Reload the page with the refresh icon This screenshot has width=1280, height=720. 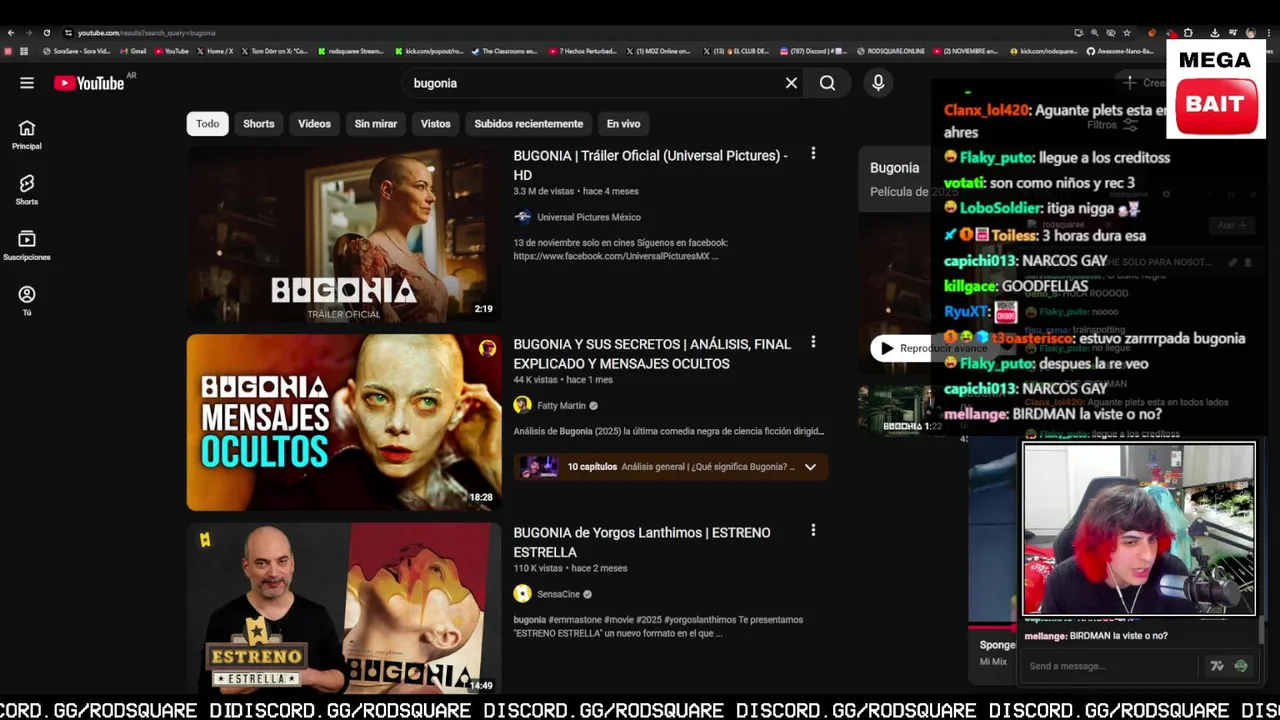tap(46, 33)
